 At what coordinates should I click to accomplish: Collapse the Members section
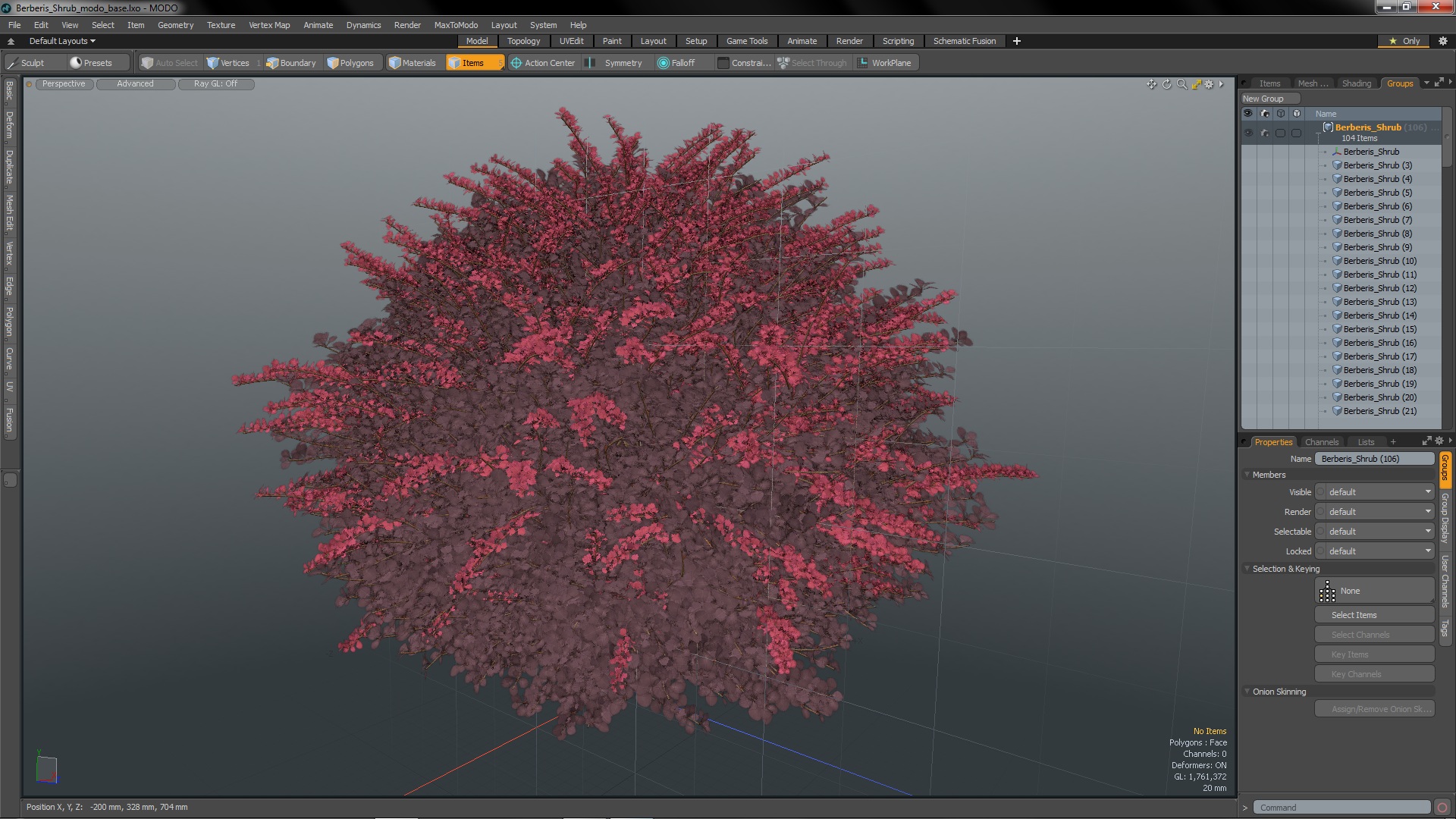click(1247, 475)
